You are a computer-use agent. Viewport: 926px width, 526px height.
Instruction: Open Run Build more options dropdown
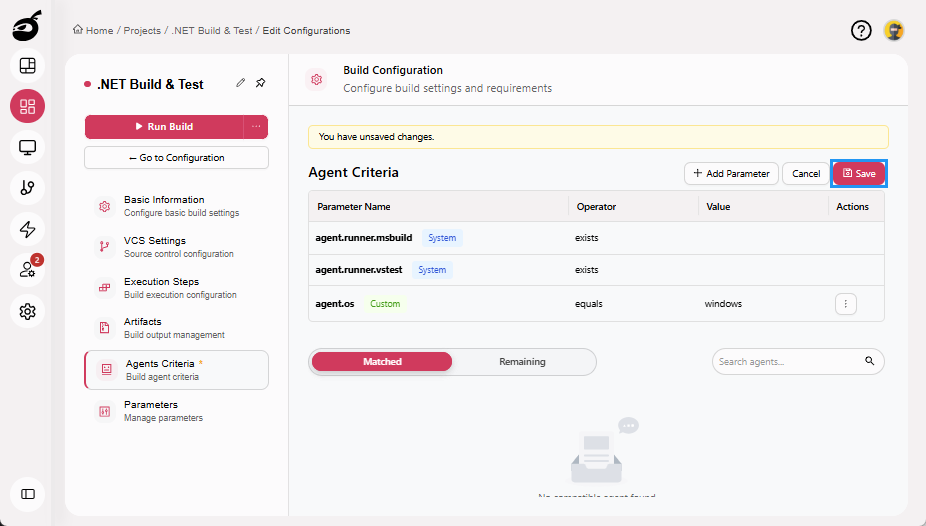[256, 126]
